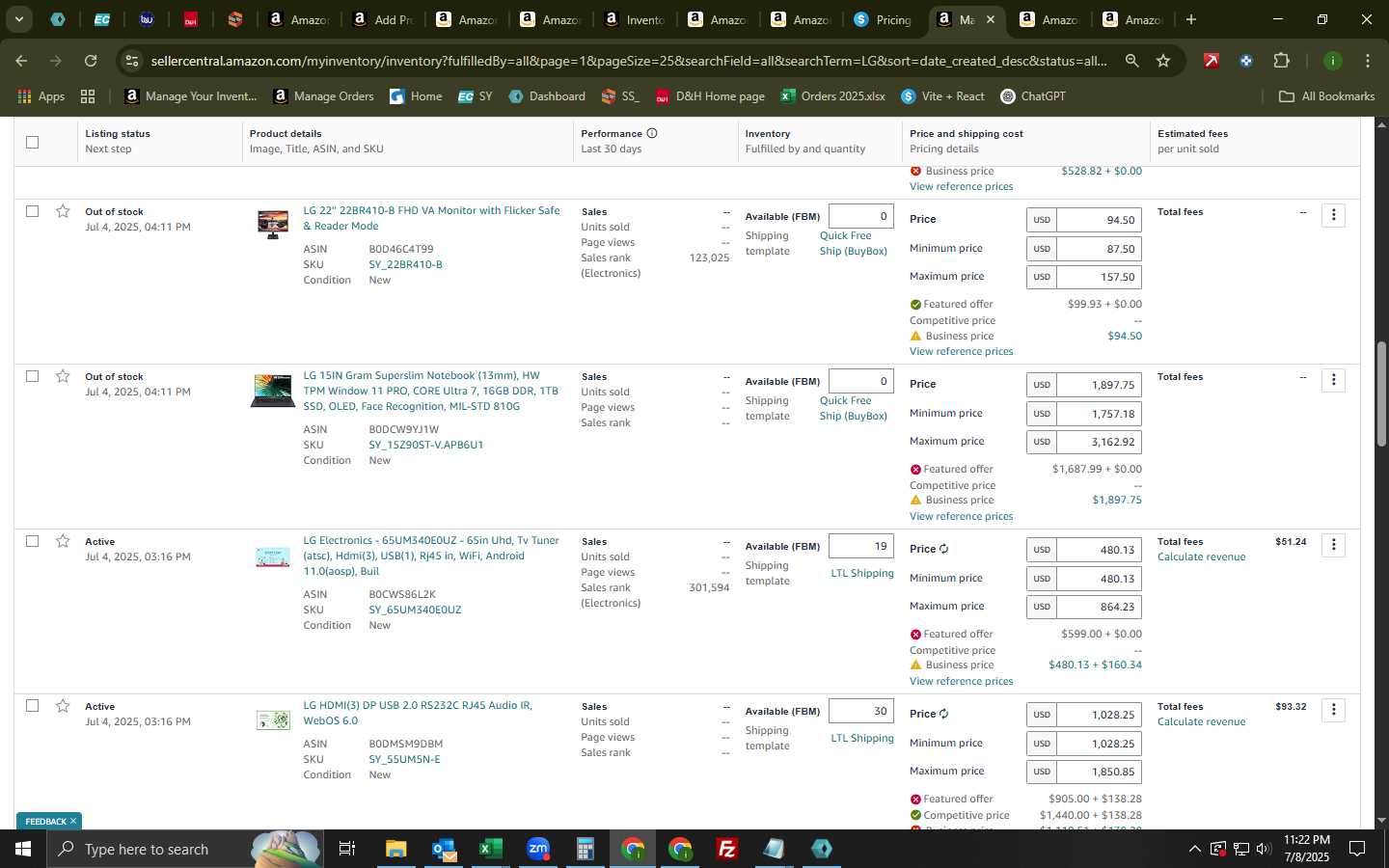Screen dimensions: 1389x868
Task: Open a new browser tab
Action: tap(1191, 19)
